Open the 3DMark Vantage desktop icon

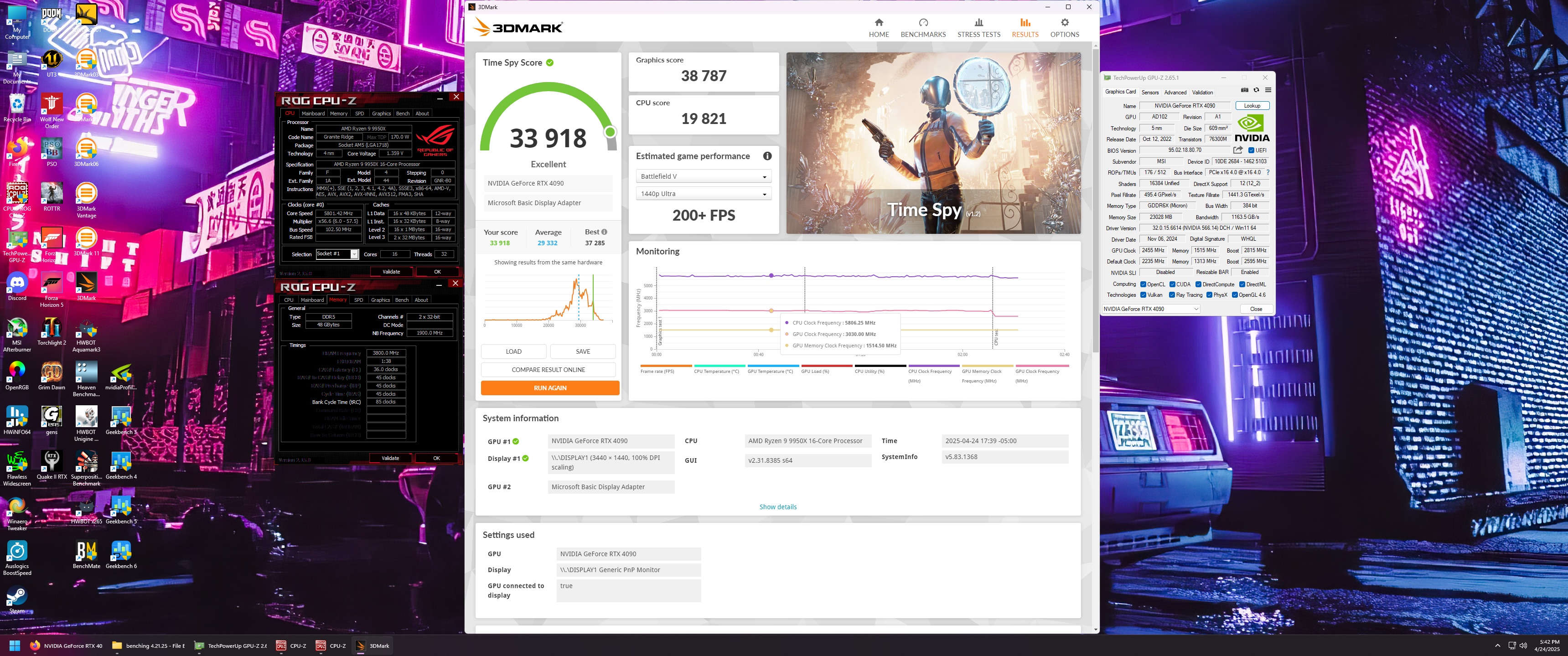pos(87,201)
